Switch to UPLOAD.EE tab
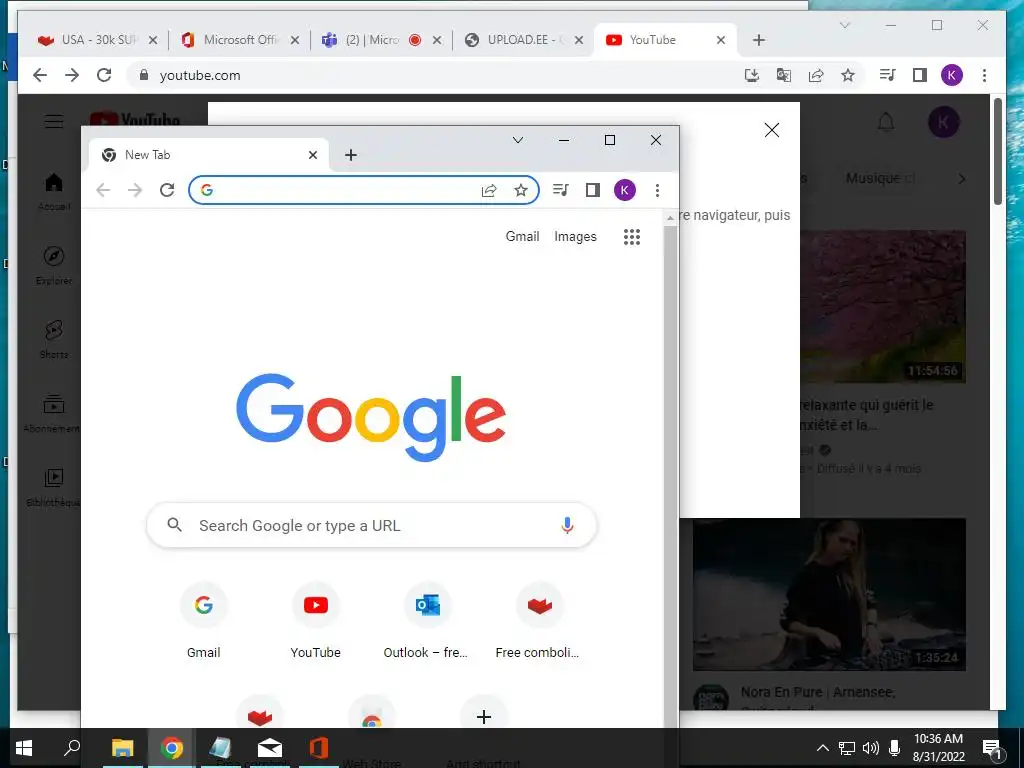The height and width of the screenshot is (768, 1024). coord(523,40)
